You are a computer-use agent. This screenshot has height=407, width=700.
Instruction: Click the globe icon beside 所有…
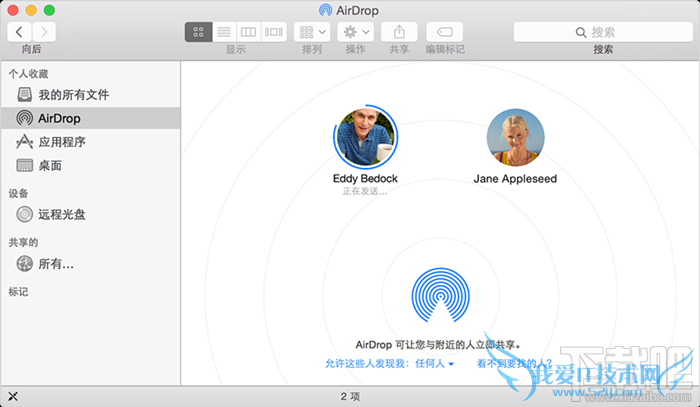(x=25, y=264)
